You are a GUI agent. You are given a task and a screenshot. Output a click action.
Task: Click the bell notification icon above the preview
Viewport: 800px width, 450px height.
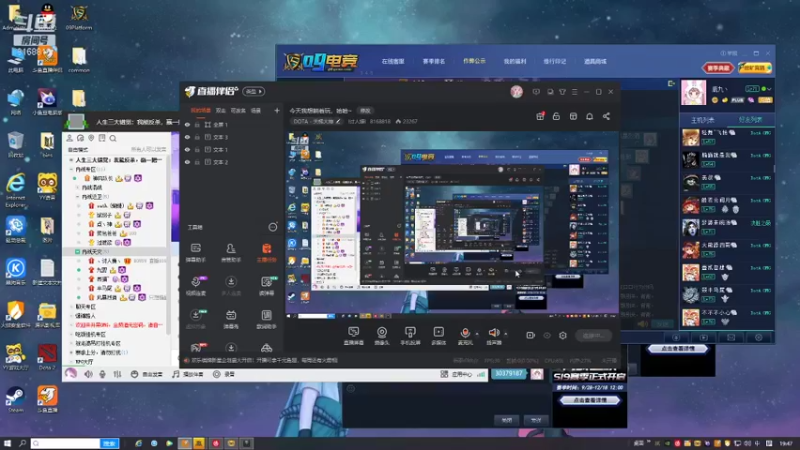click(x=589, y=116)
